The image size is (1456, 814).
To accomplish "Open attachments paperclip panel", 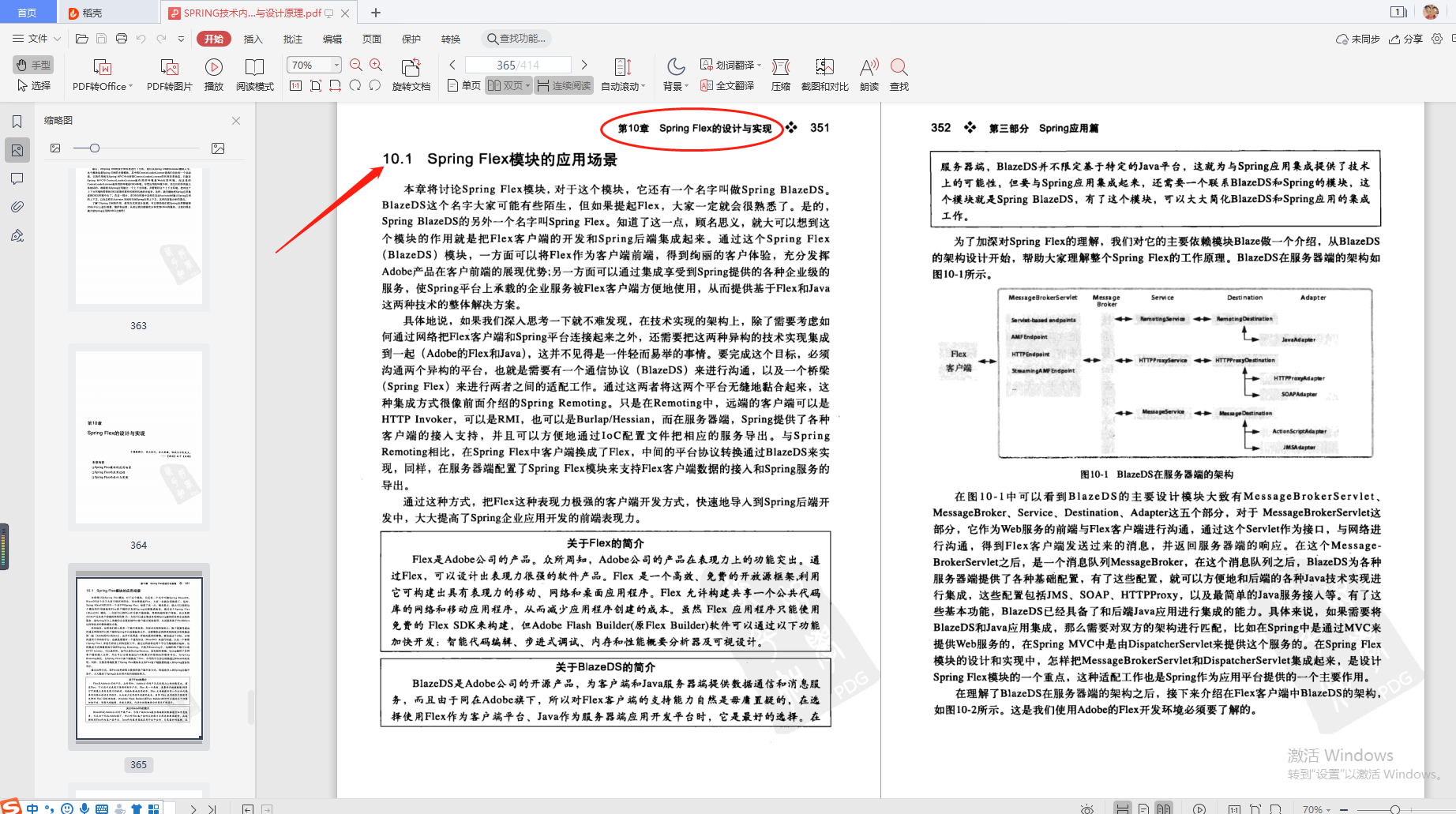I will click(x=17, y=207).
